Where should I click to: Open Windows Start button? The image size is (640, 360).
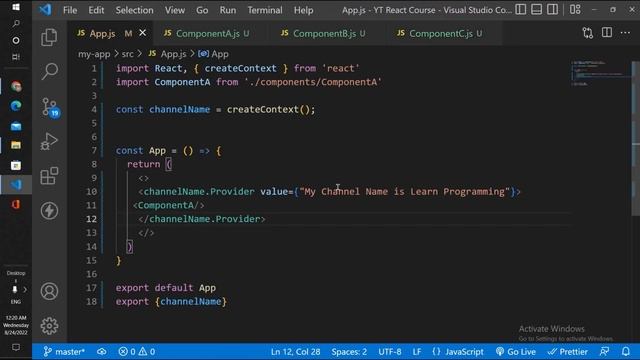click(16, 7)
